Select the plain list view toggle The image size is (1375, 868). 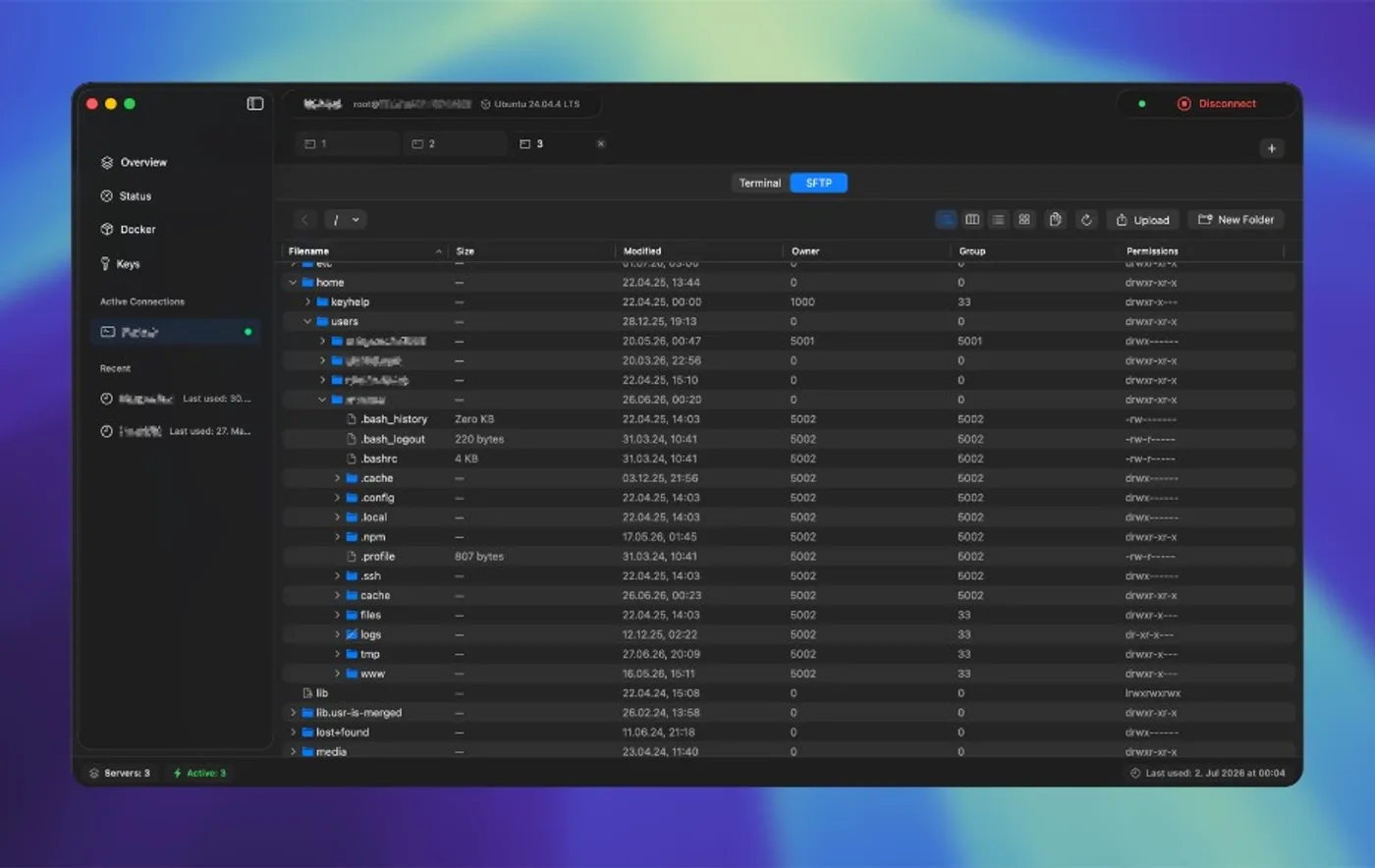click(998, 220)
